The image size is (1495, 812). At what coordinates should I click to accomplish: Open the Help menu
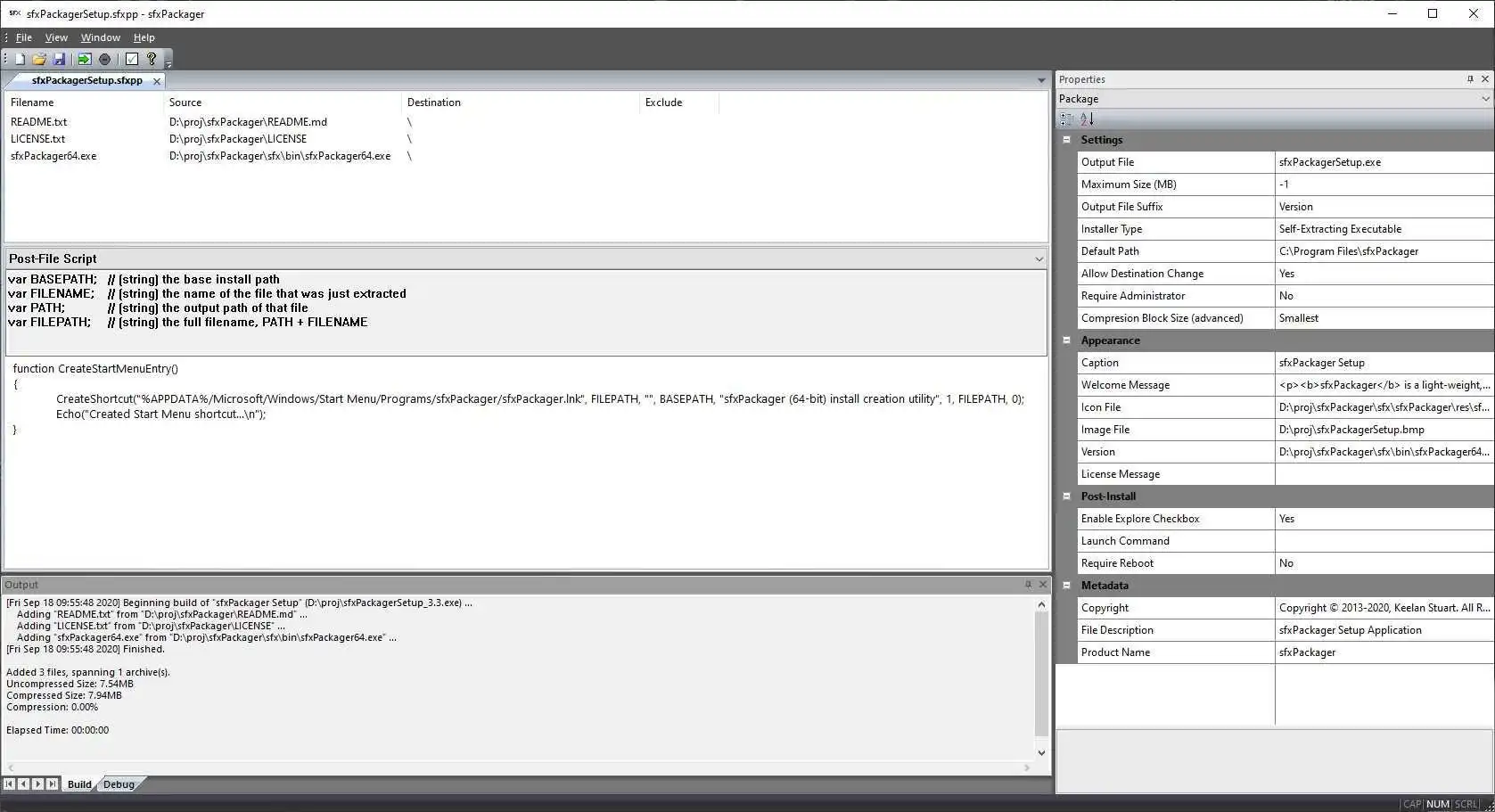[x=144, y=37]
